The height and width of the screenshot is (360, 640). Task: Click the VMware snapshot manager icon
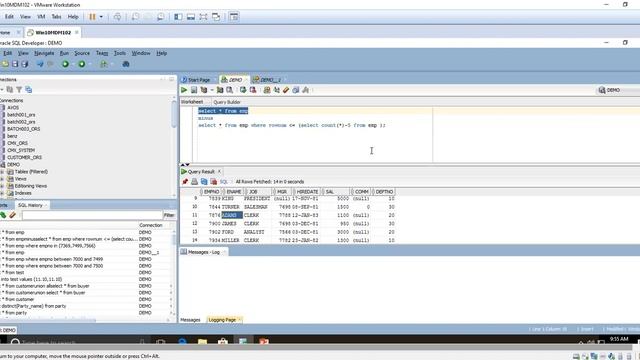(x=161, y=17)
